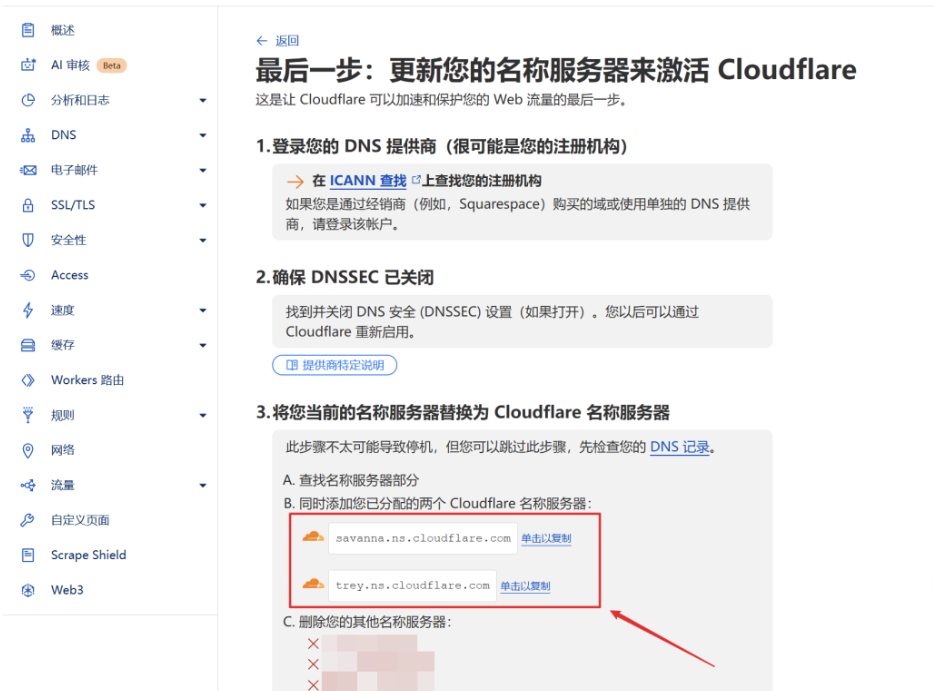Click the trey.ns.cloudflare.com nameserver field
934x691 pixels.
412,586
